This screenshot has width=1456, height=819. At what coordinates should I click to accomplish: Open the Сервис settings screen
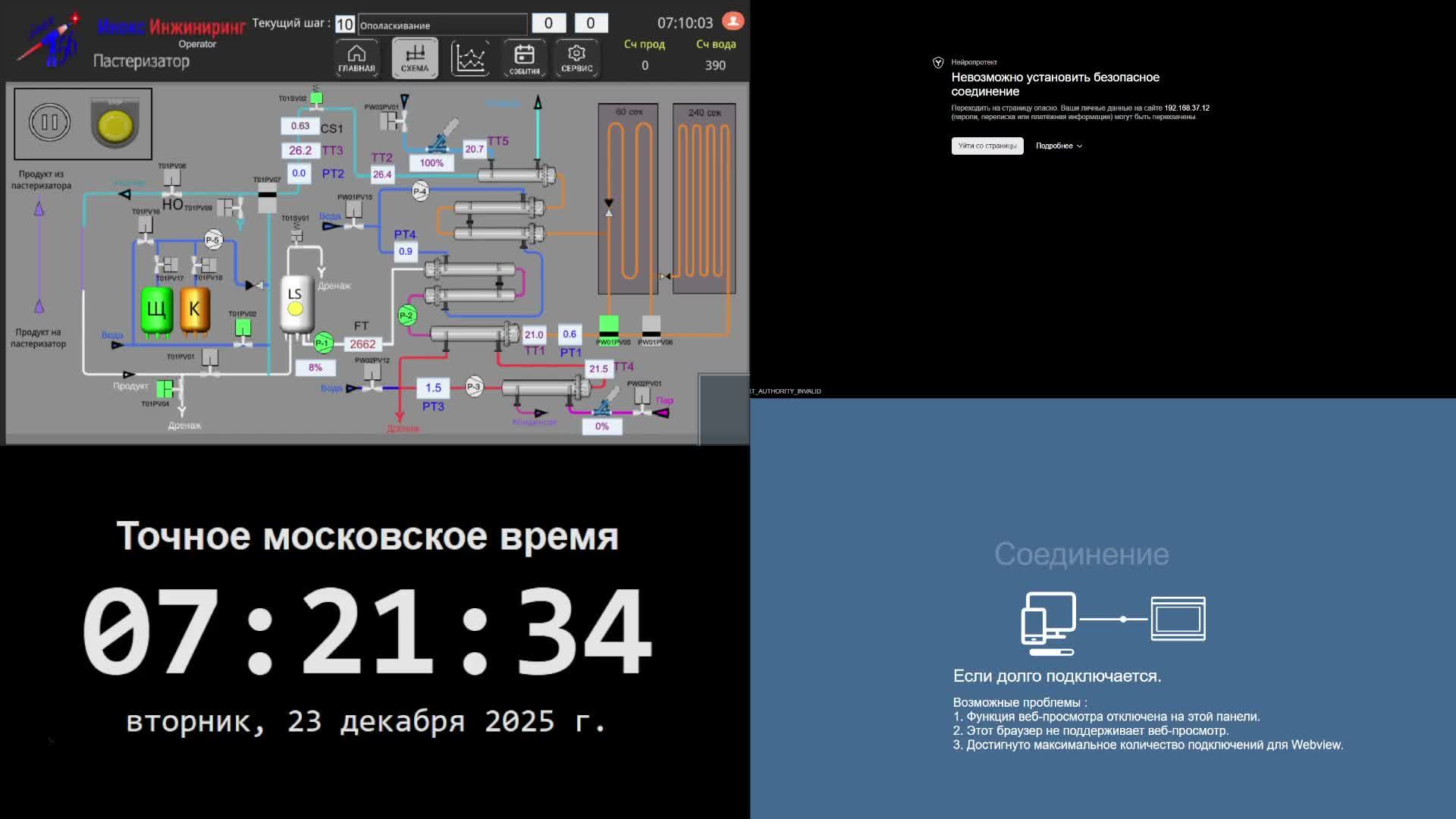[x=576, y=58]
